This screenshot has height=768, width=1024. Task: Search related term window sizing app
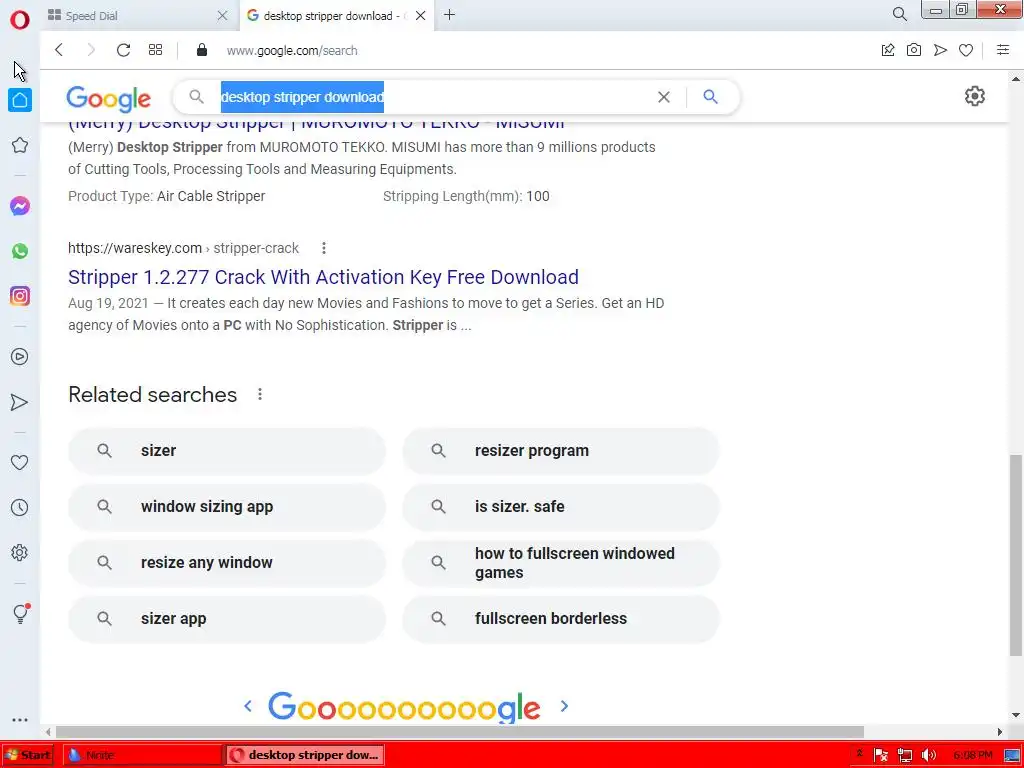coord(227,507)
